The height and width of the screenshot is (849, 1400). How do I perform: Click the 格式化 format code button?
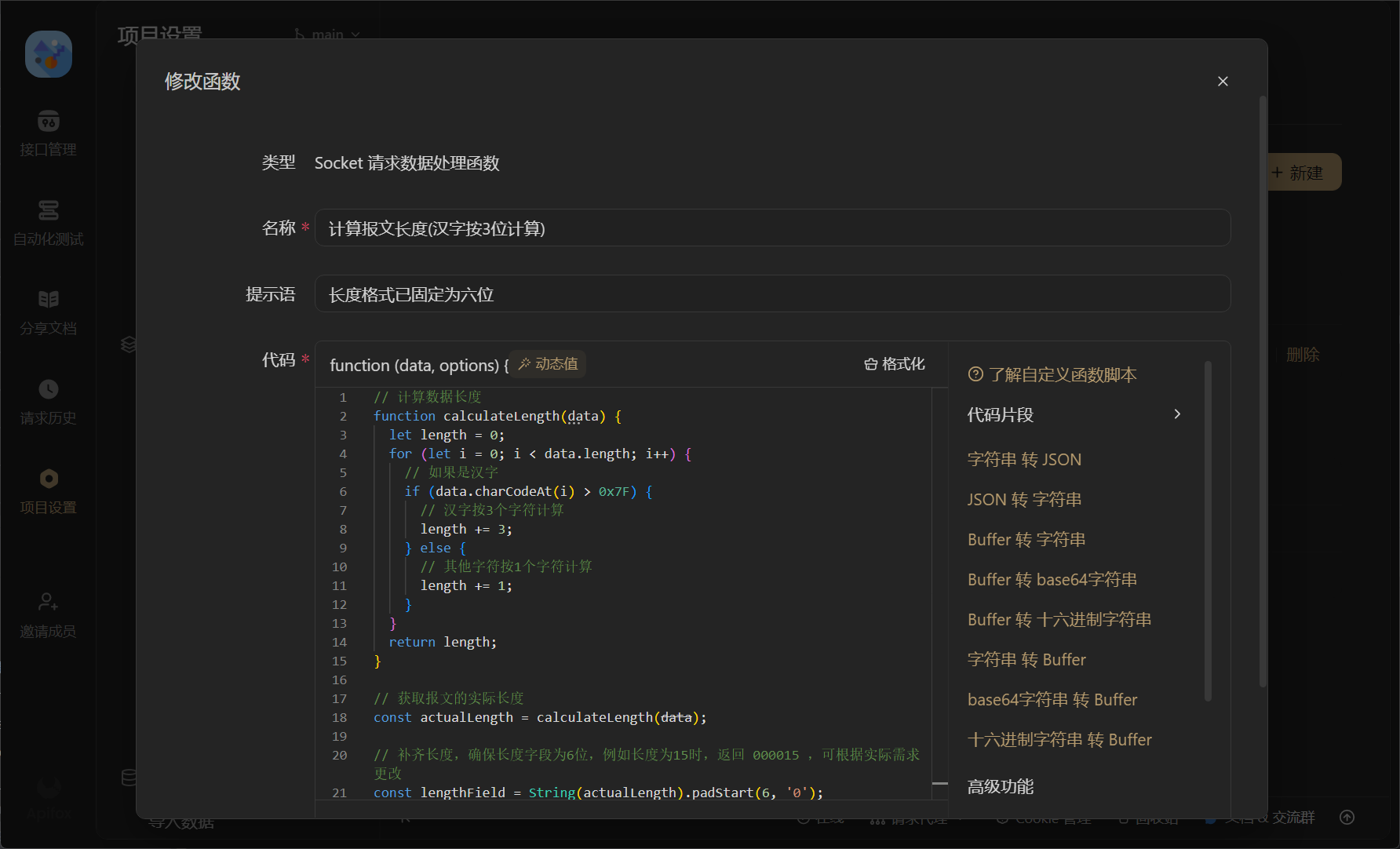pyautogui.click(x=895, y=364)
